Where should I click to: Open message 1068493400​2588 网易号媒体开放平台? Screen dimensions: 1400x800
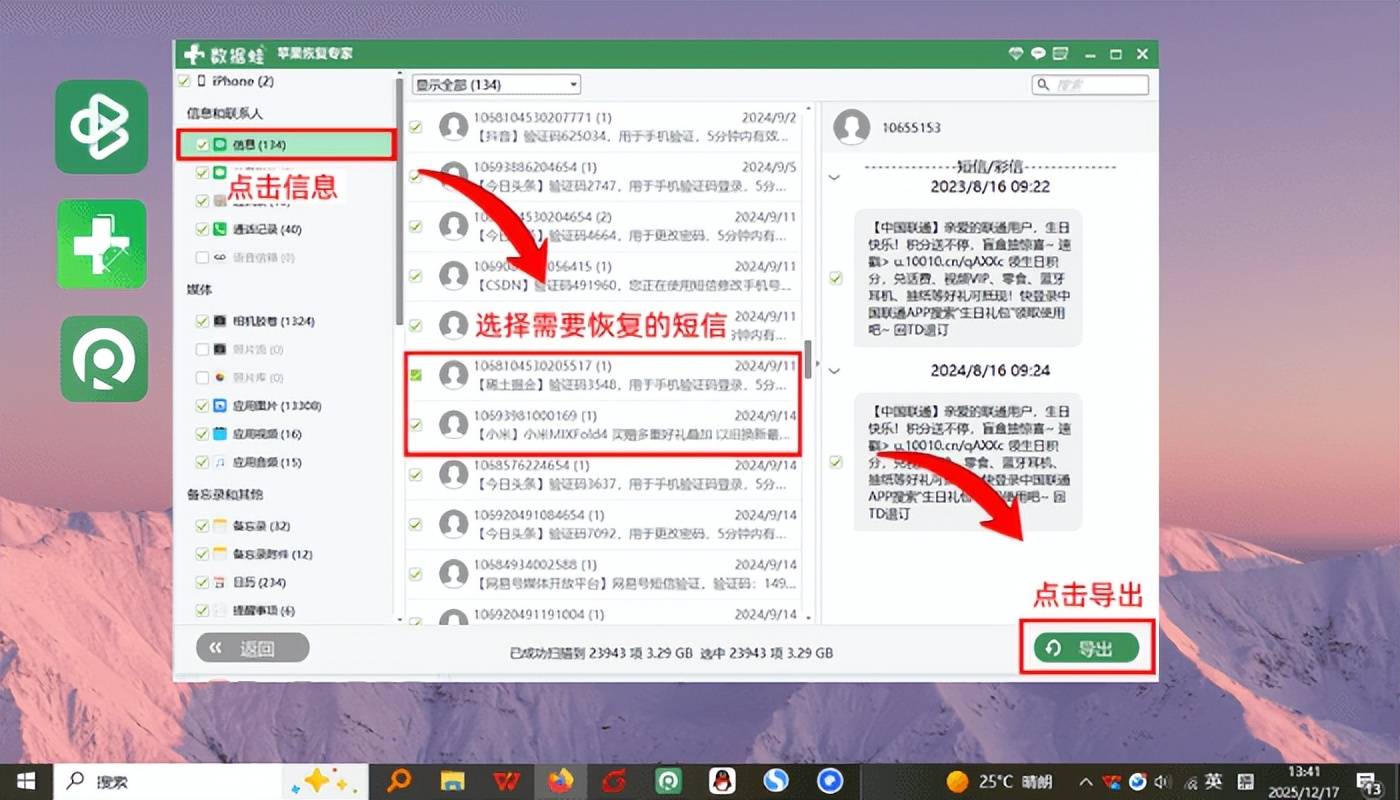pyautogui.click(x=604, y=574)
